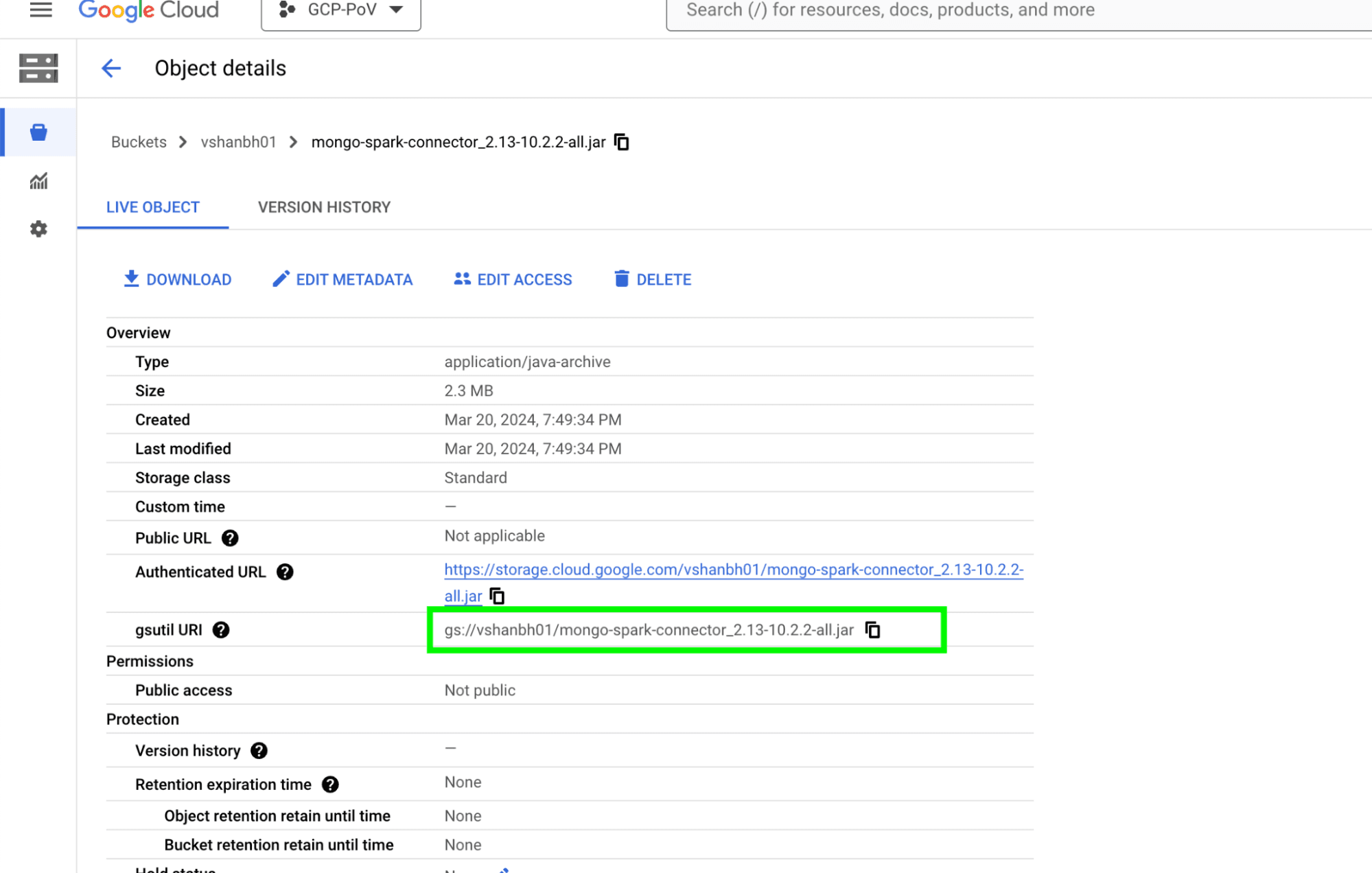Click the Protection section heading
This screenshot has width=1372, height=873.
coord(143,719)
